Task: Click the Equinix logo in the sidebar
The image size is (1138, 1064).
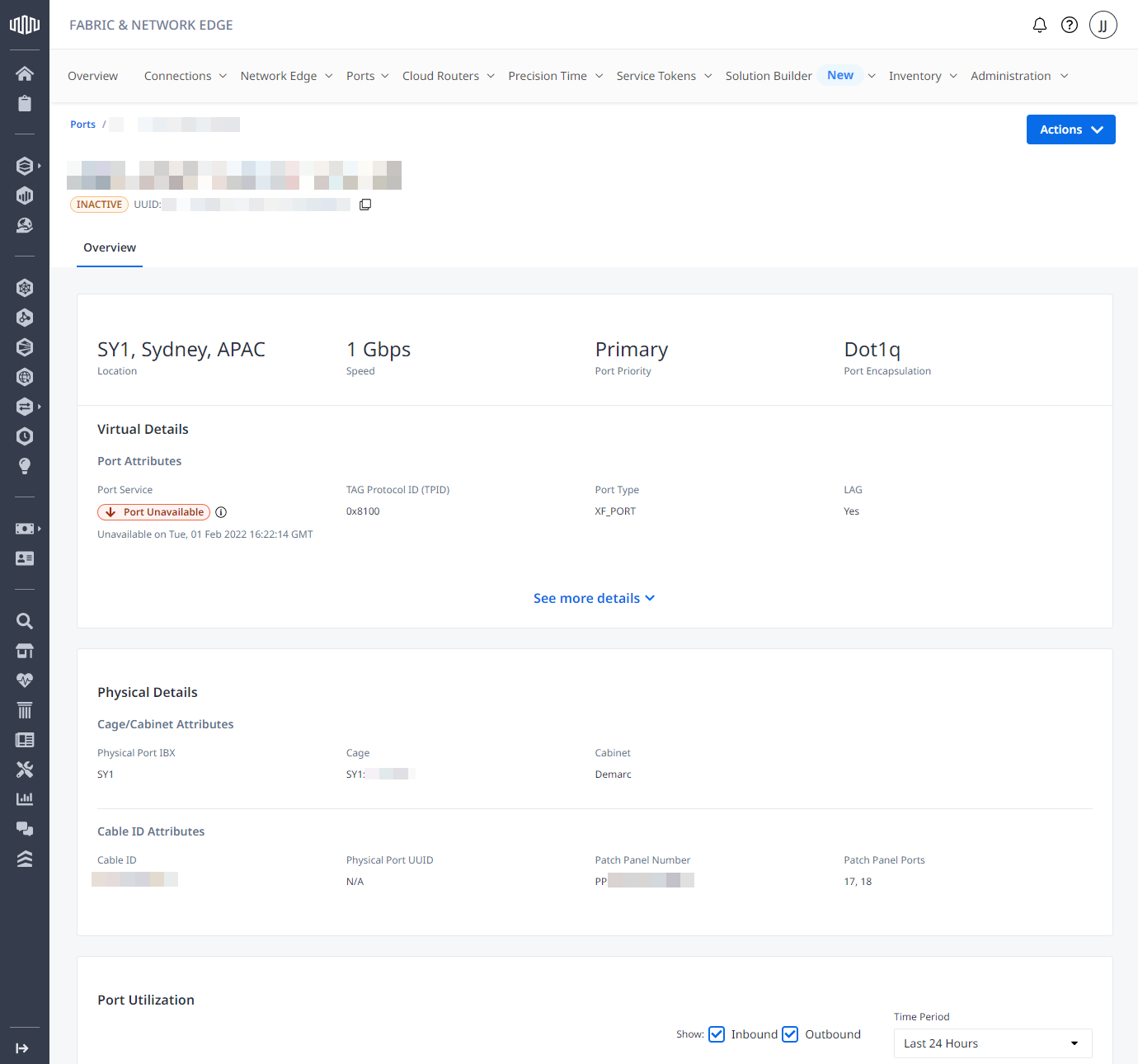Action: (x=25, y=25)
